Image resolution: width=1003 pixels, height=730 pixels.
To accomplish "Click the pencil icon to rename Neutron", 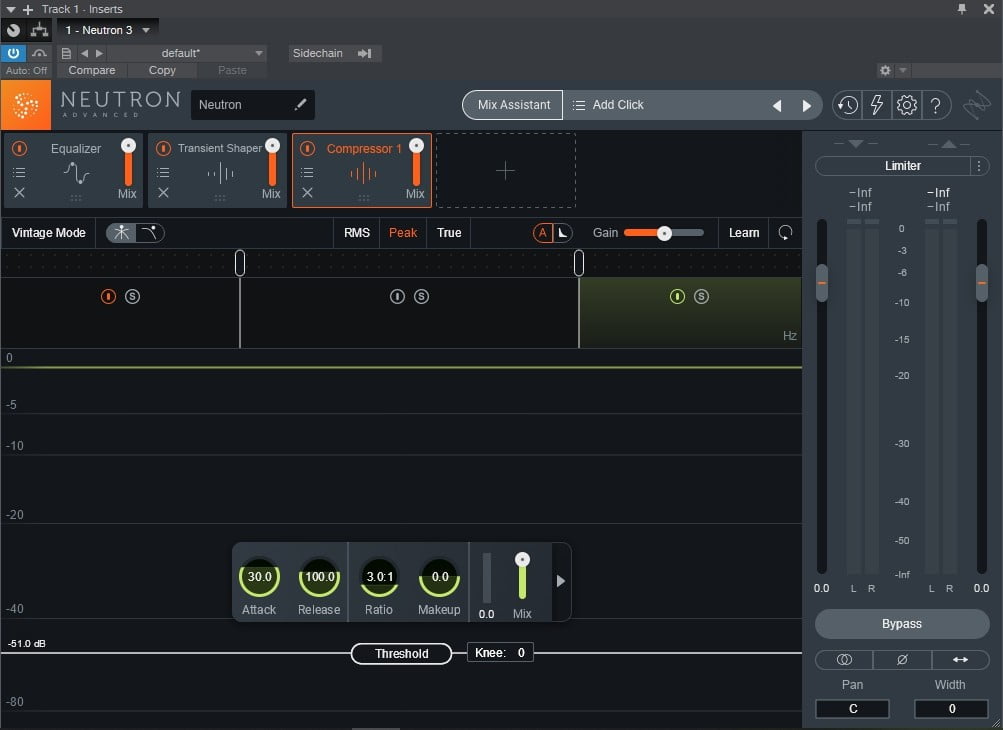I will coord(300,105).
